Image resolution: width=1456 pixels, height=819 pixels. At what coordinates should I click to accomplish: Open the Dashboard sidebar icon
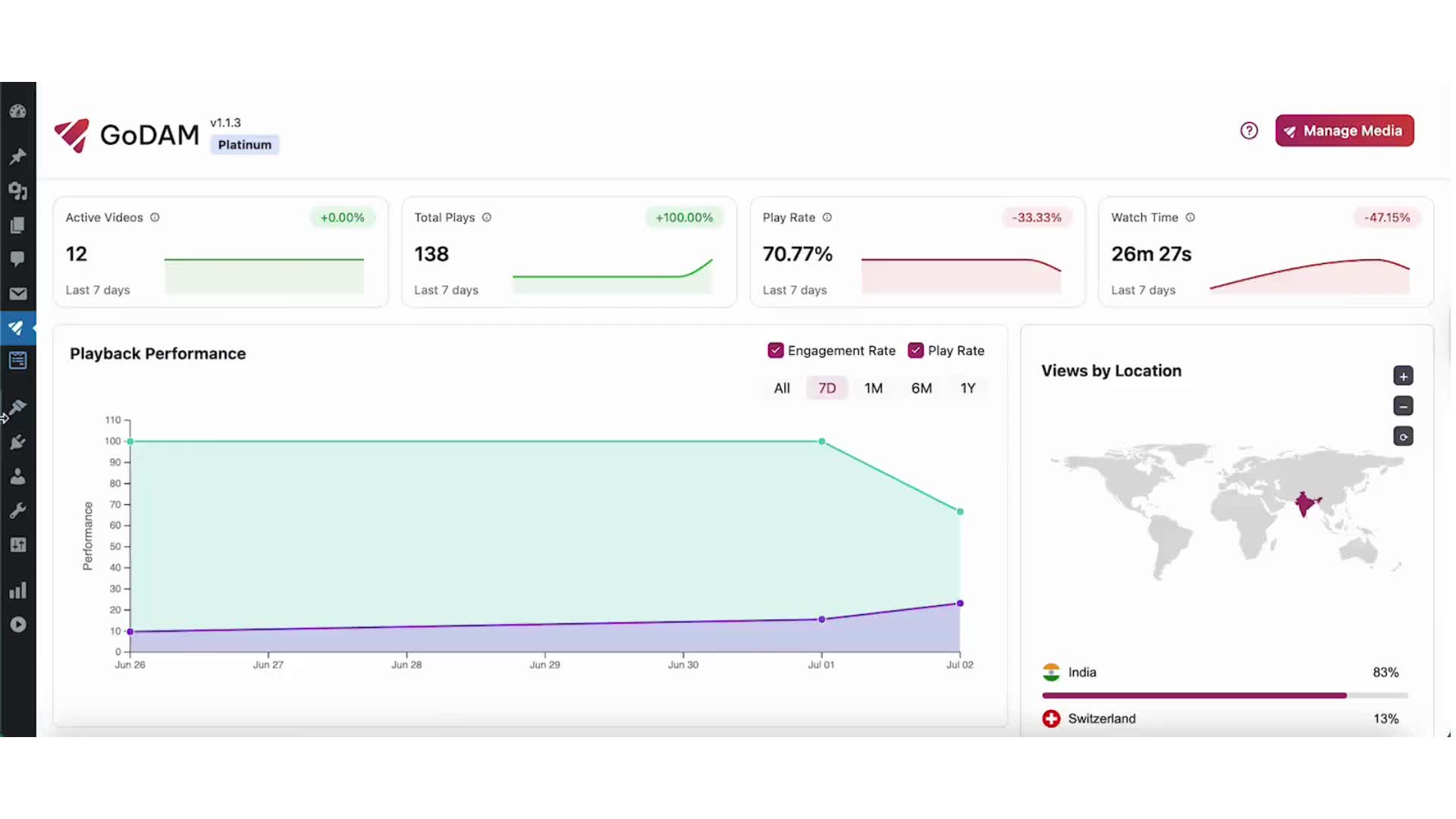[x=17, y=111]
